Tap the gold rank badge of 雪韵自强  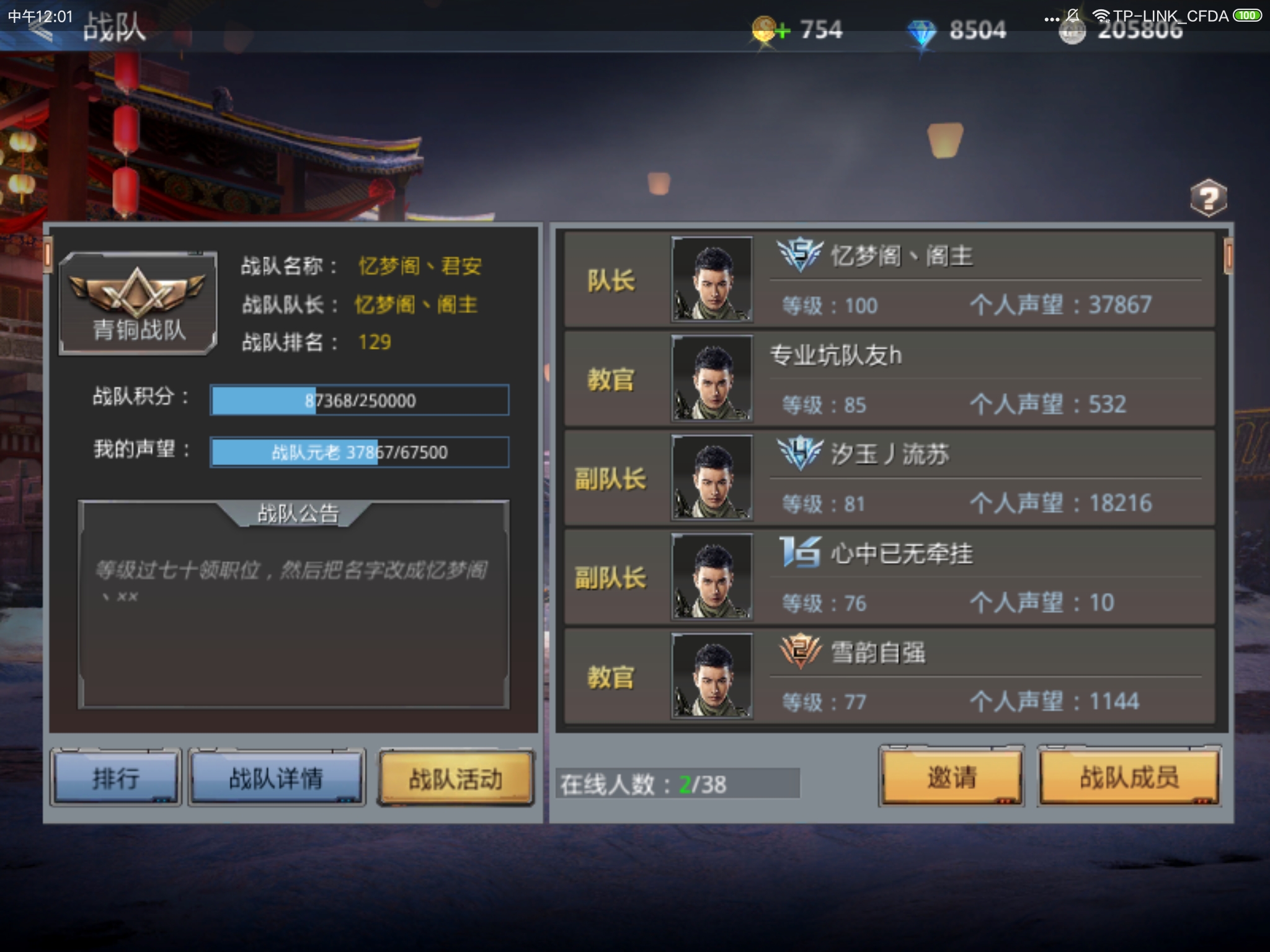(800, 651)
